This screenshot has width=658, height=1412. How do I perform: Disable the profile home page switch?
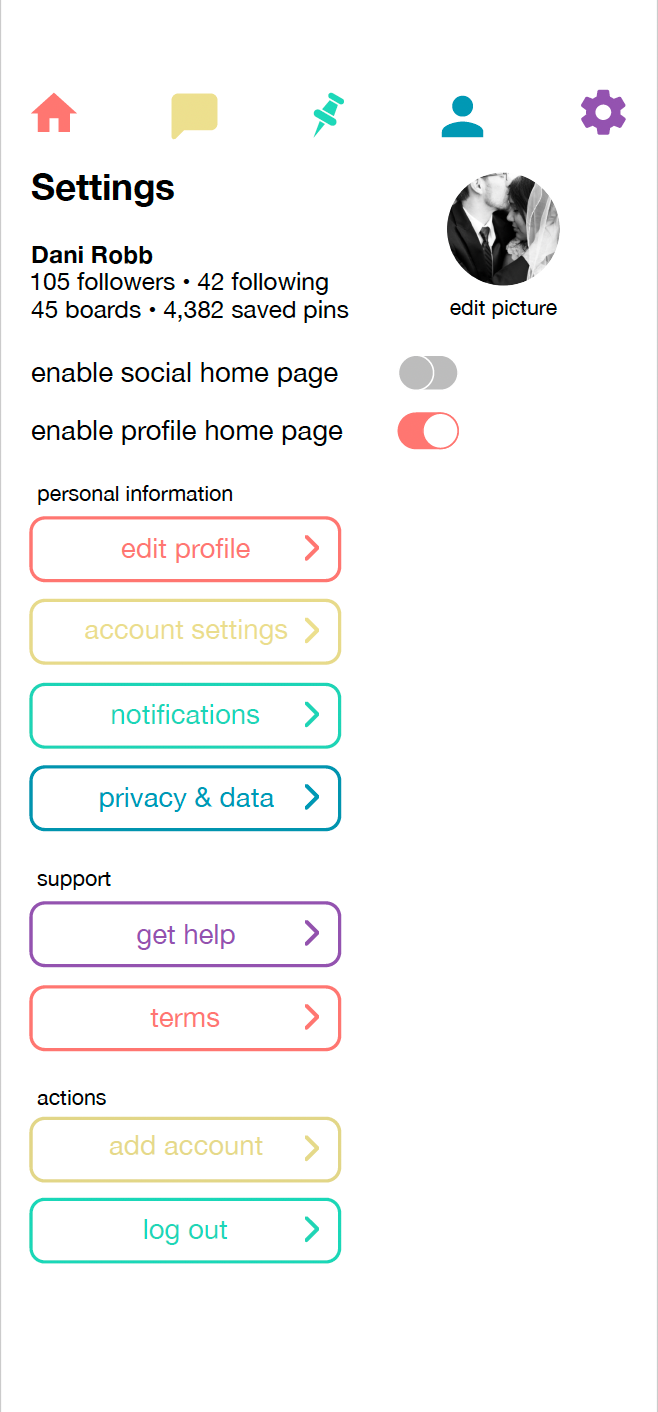428,431
